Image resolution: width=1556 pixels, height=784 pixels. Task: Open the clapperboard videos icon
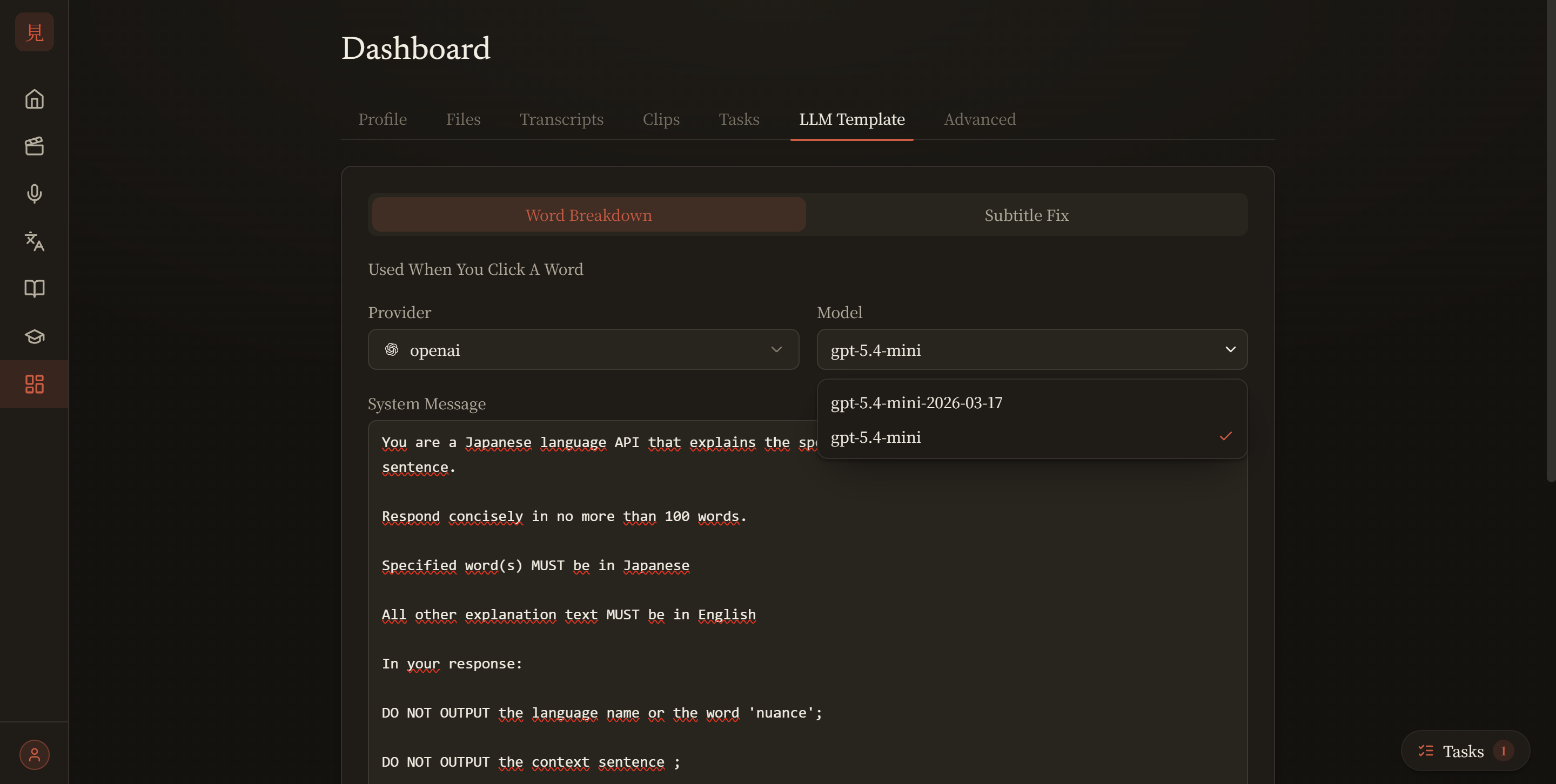35,146
